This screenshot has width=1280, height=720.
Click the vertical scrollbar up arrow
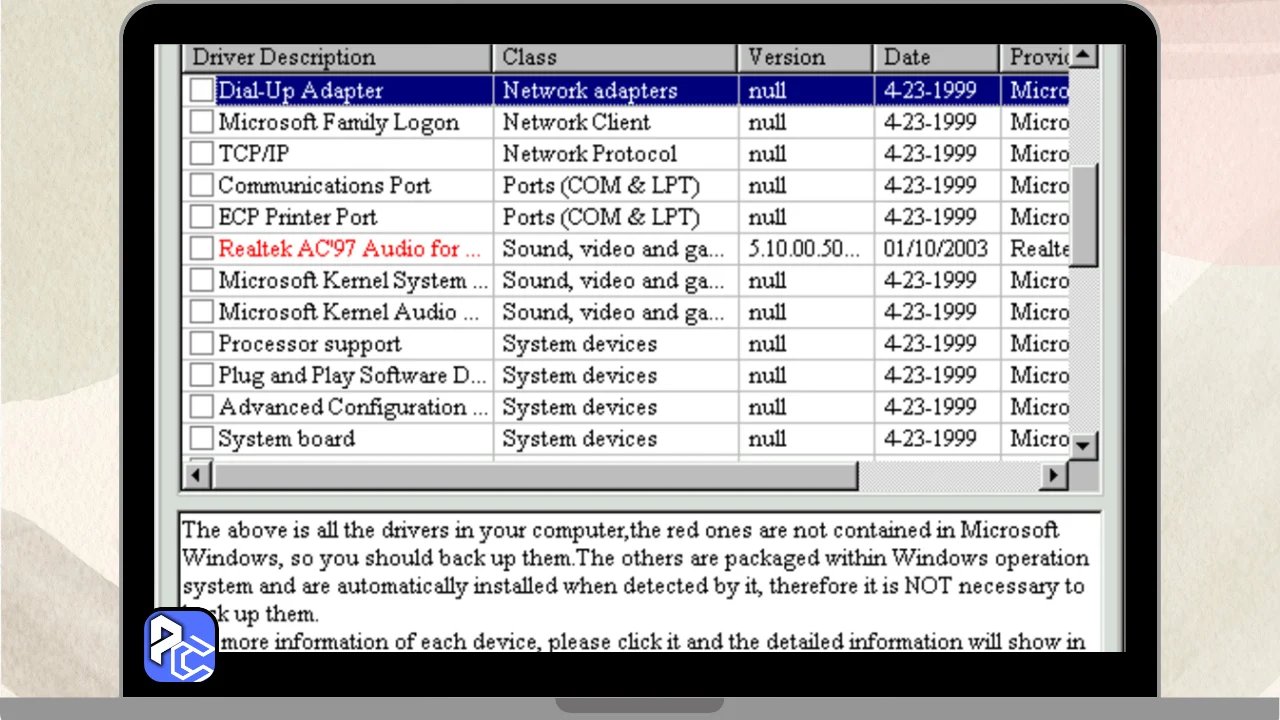point(1084,56)
